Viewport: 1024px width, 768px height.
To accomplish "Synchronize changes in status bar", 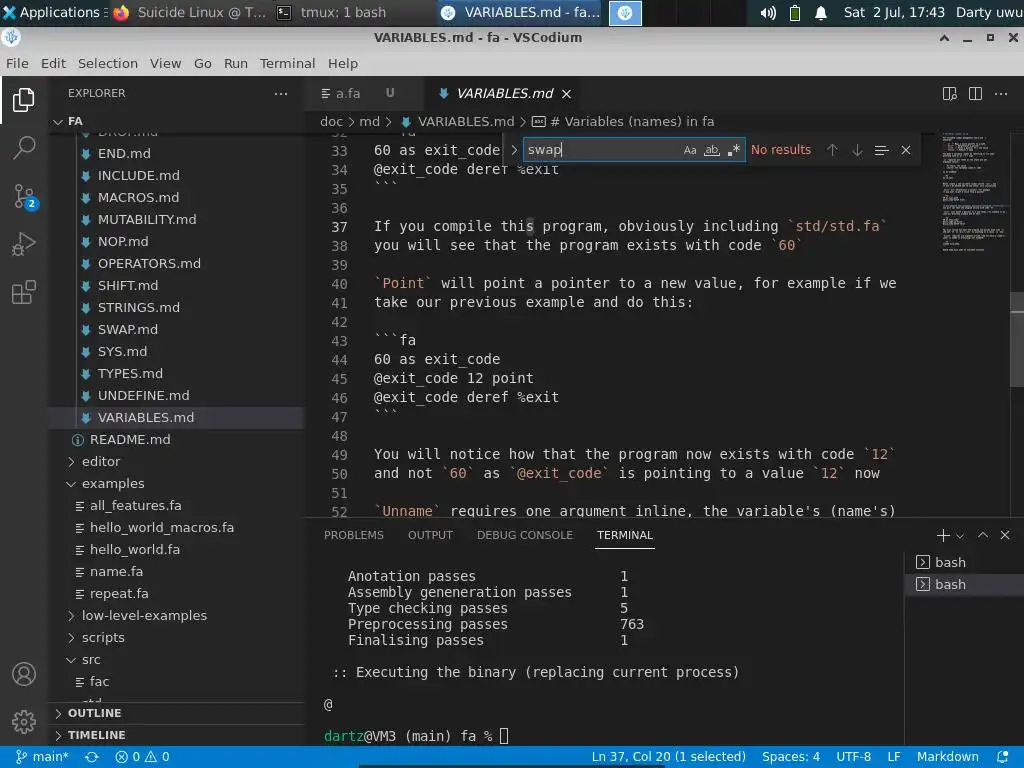I will [x=91, y=757].
